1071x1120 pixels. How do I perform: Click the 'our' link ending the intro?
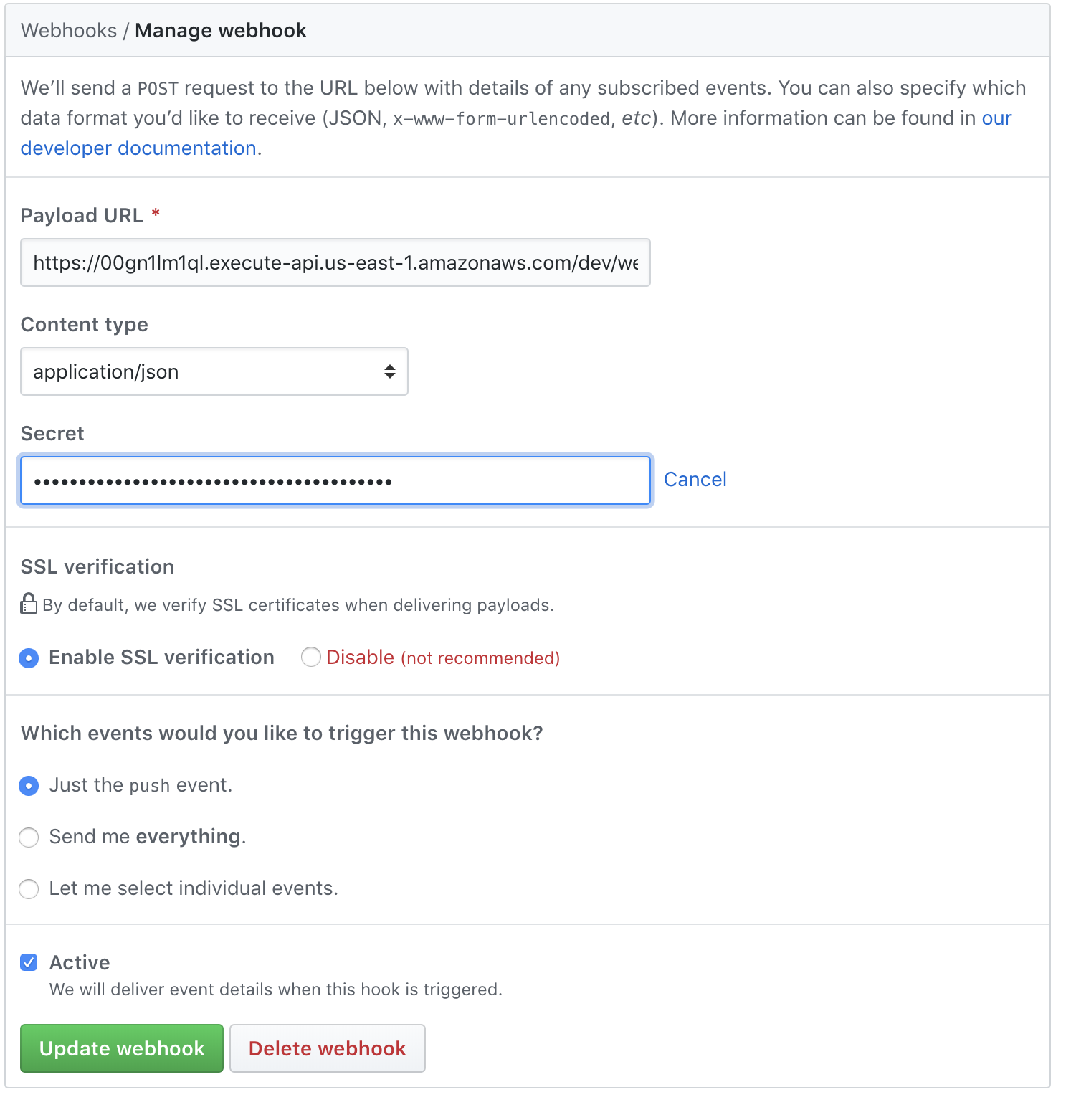pyautogui.click(x=996, y=118)
